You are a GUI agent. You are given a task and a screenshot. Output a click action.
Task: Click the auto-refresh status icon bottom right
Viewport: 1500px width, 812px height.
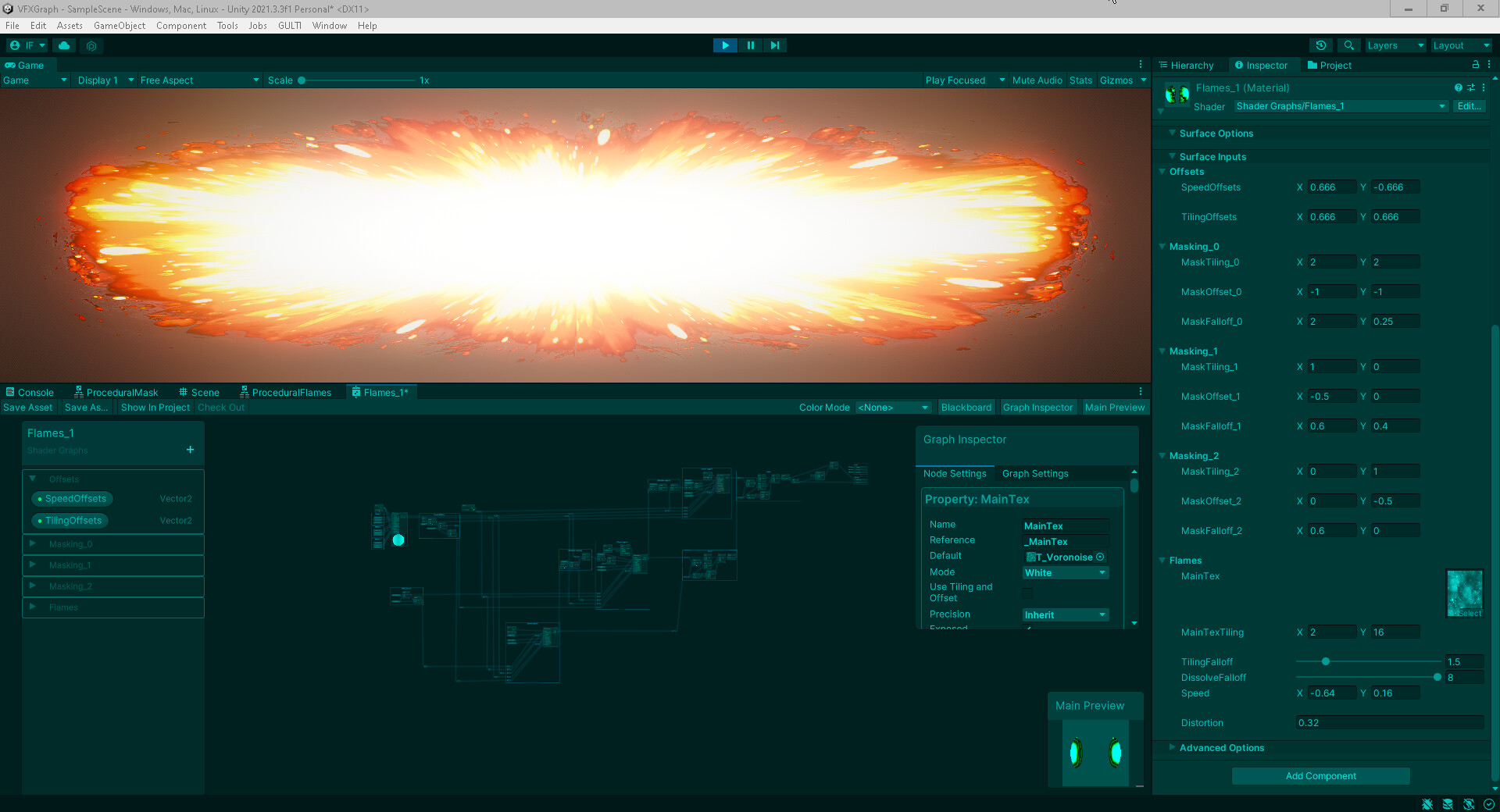[1469, 804]
